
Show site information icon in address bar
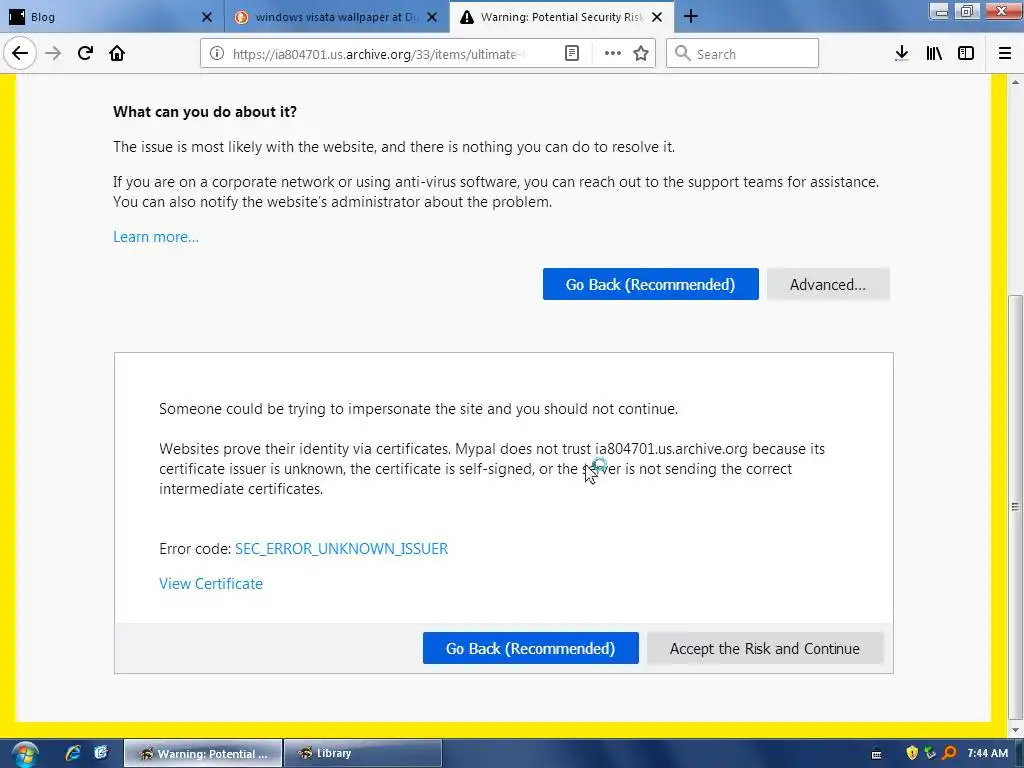[217, 54]
